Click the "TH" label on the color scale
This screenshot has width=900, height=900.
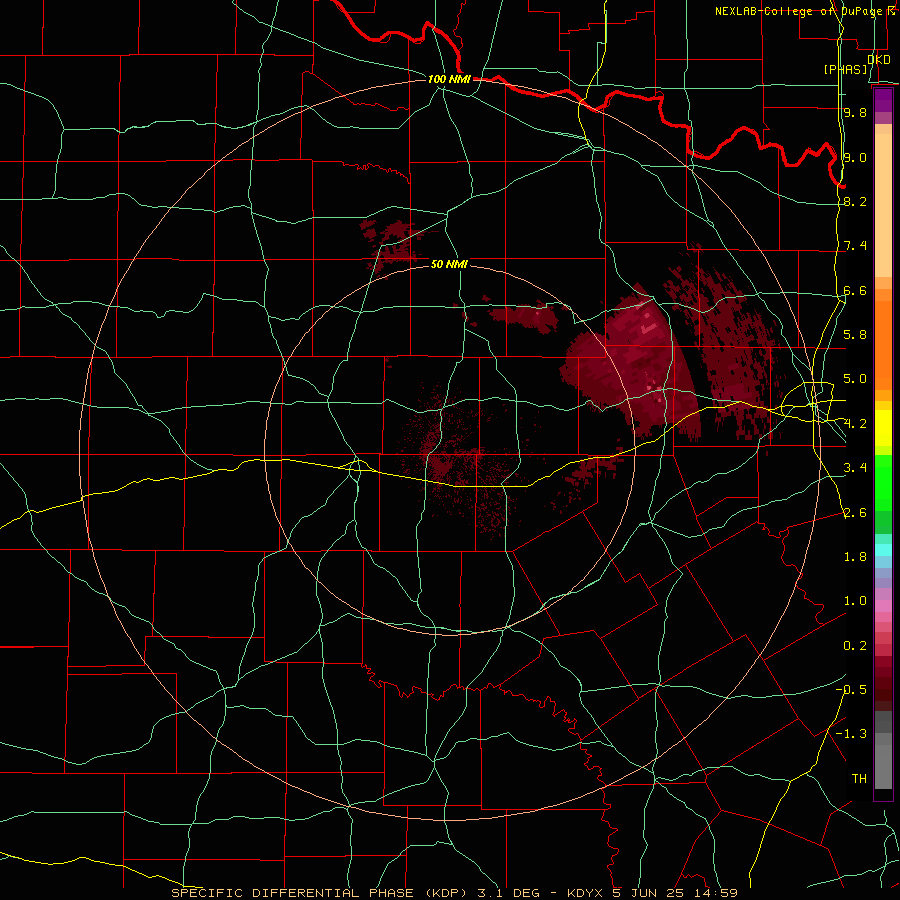859,778
